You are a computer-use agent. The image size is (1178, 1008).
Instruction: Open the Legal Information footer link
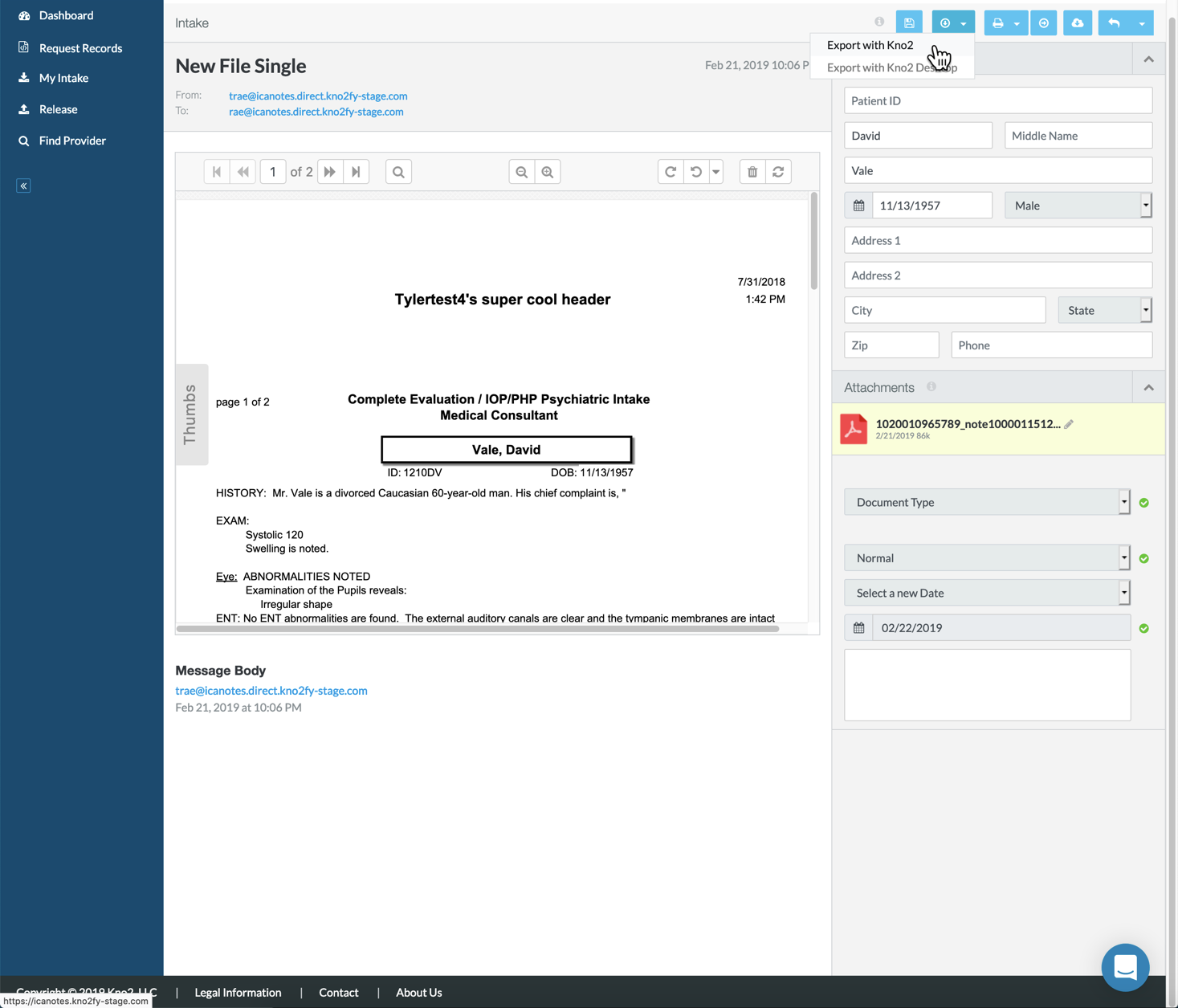[x=238, y=993]
